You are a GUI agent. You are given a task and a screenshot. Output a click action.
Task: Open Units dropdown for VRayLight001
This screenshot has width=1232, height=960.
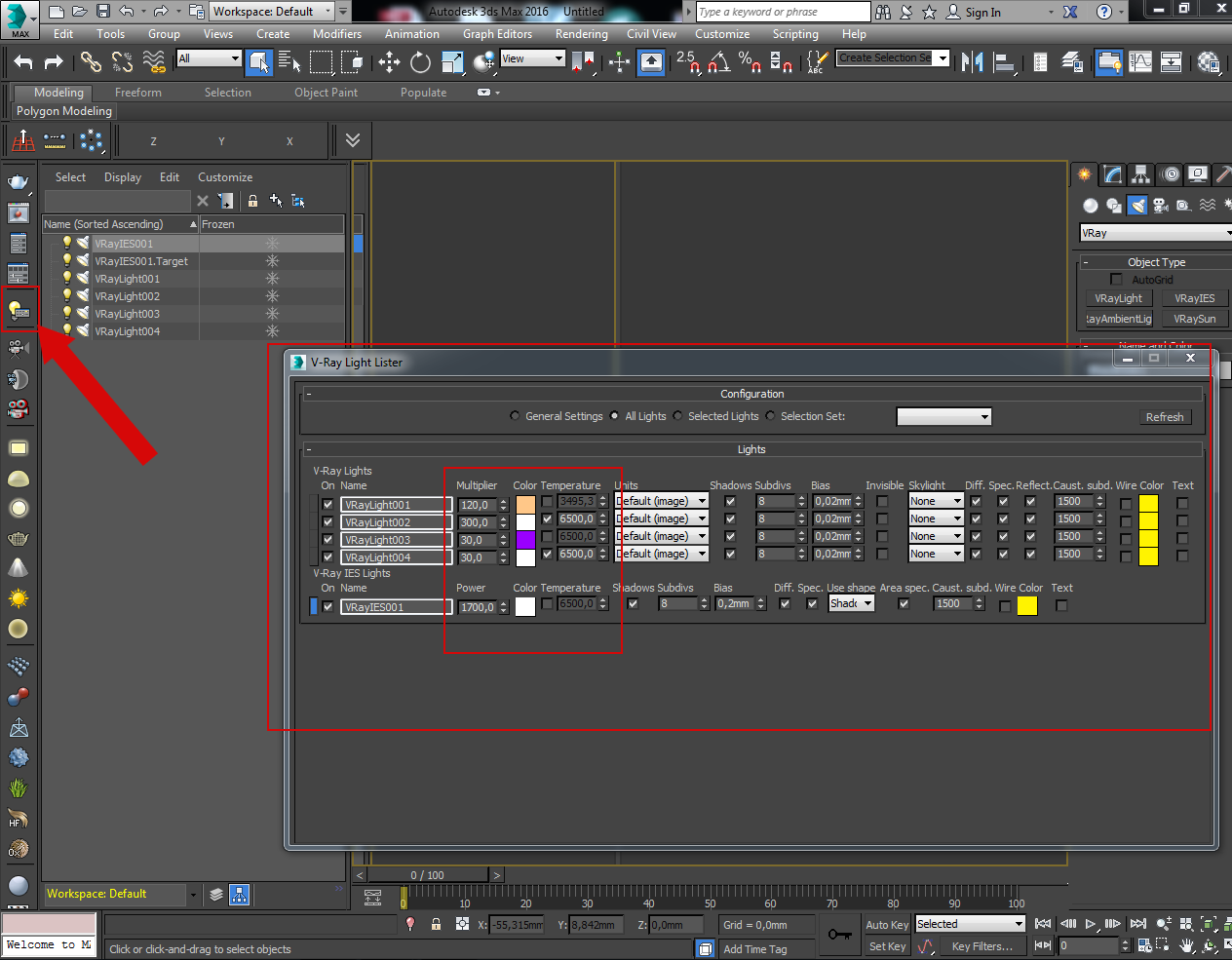[x=662, y=502]
